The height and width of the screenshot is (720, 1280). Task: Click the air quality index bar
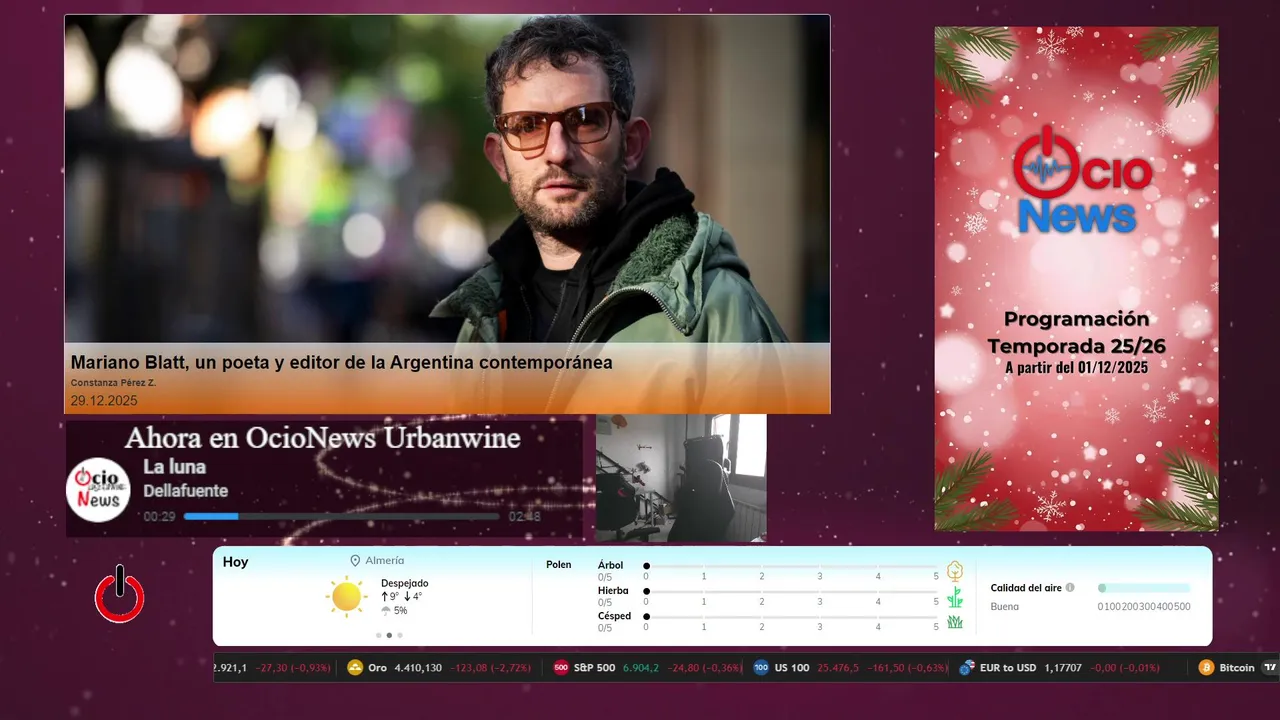tap(1144, 588)
